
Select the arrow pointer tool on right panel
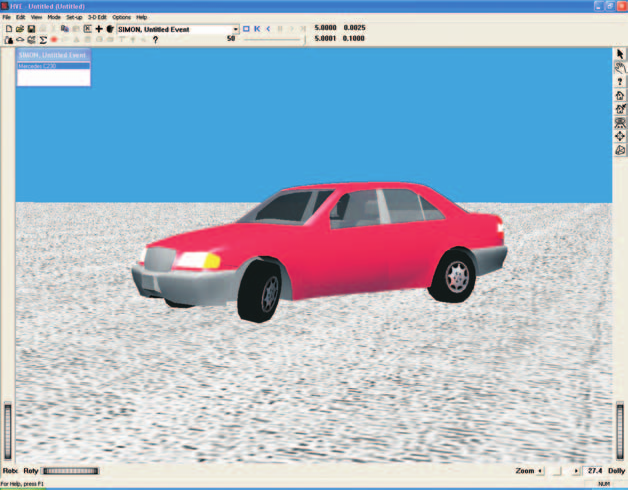point(620,54)
